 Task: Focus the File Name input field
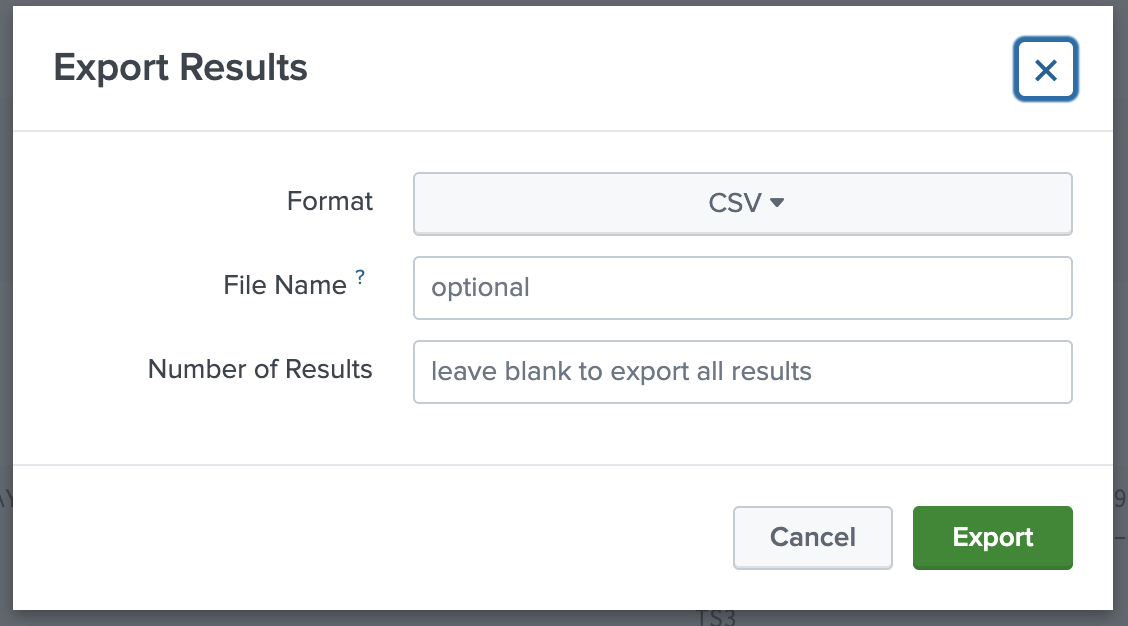[742, 288]
